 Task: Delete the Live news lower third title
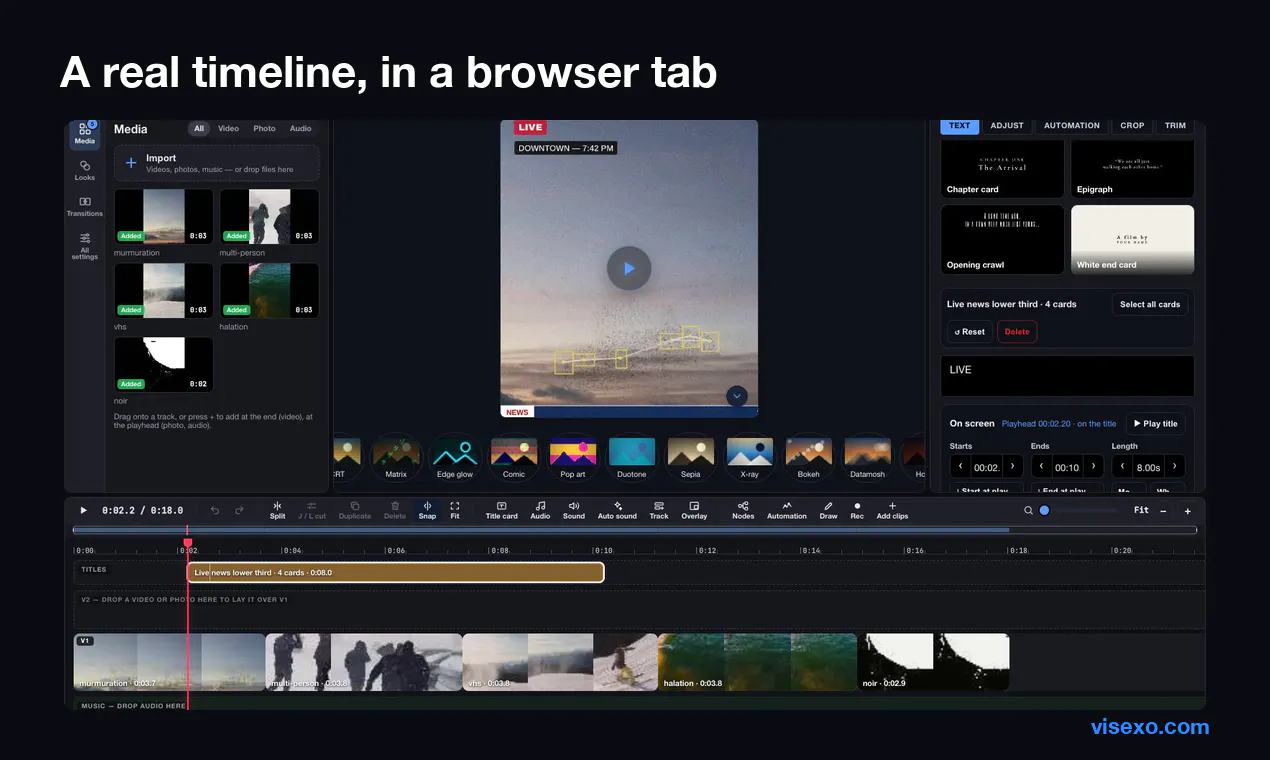[1017, 332]
